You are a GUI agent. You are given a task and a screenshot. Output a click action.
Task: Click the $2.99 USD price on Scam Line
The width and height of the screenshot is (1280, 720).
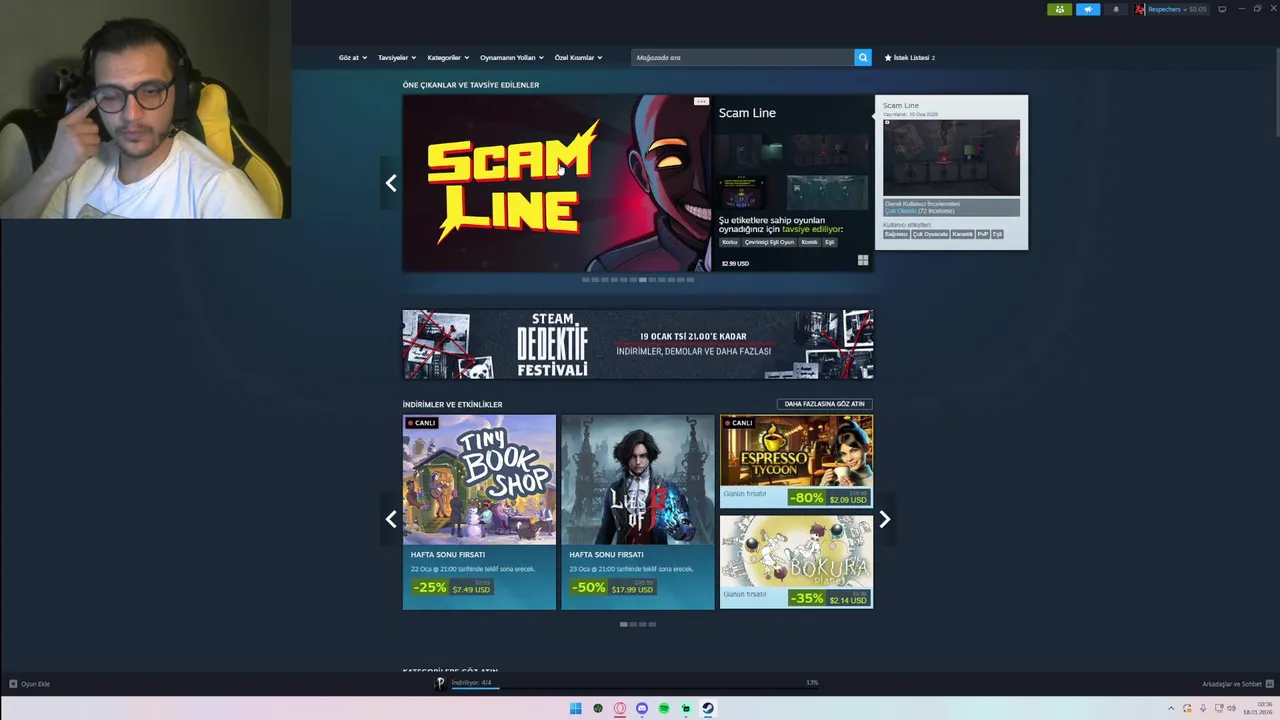click(735, 263)
